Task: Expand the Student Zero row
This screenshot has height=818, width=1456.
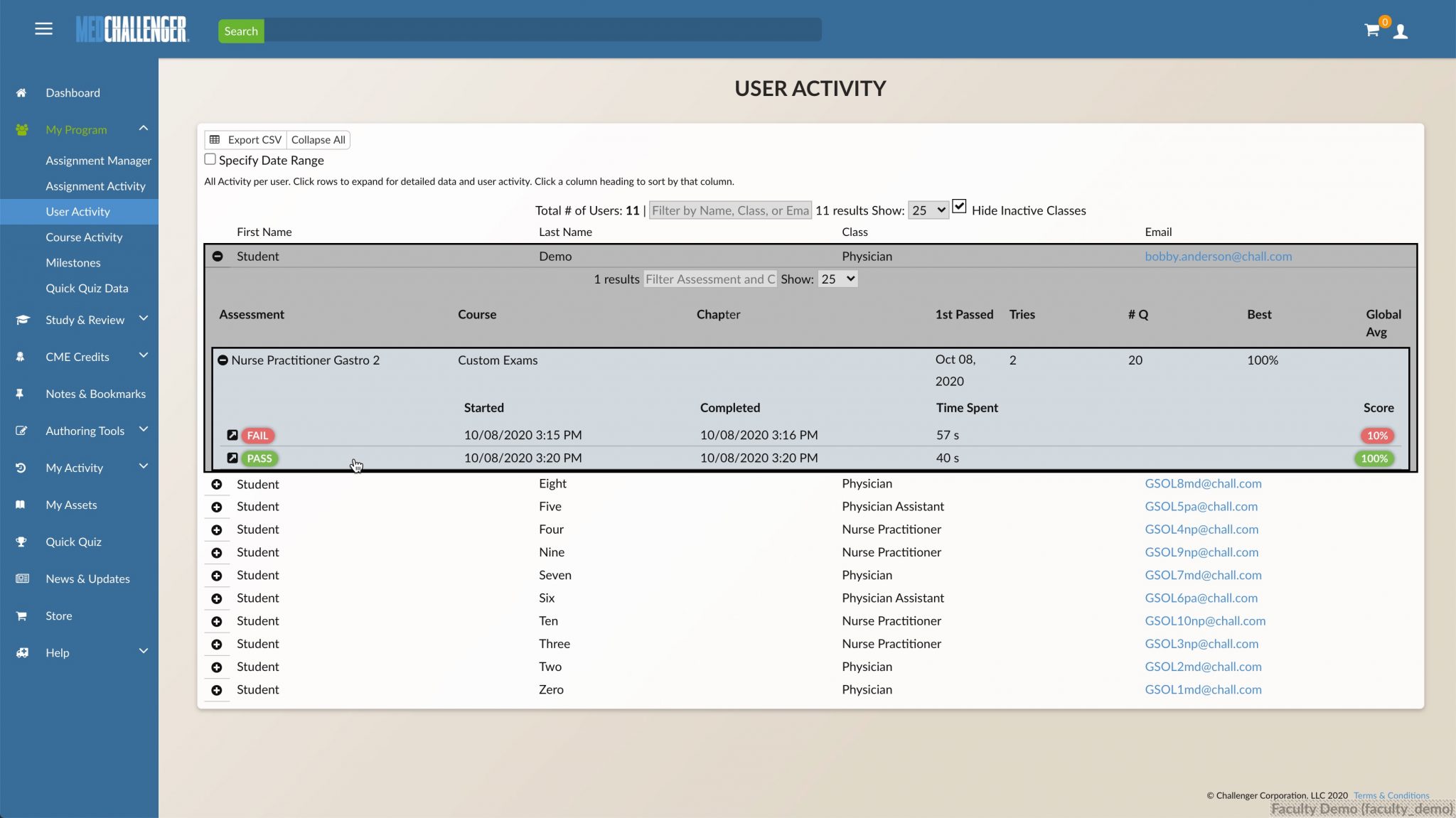Action: pyautogui.click(x=217, y=690)
